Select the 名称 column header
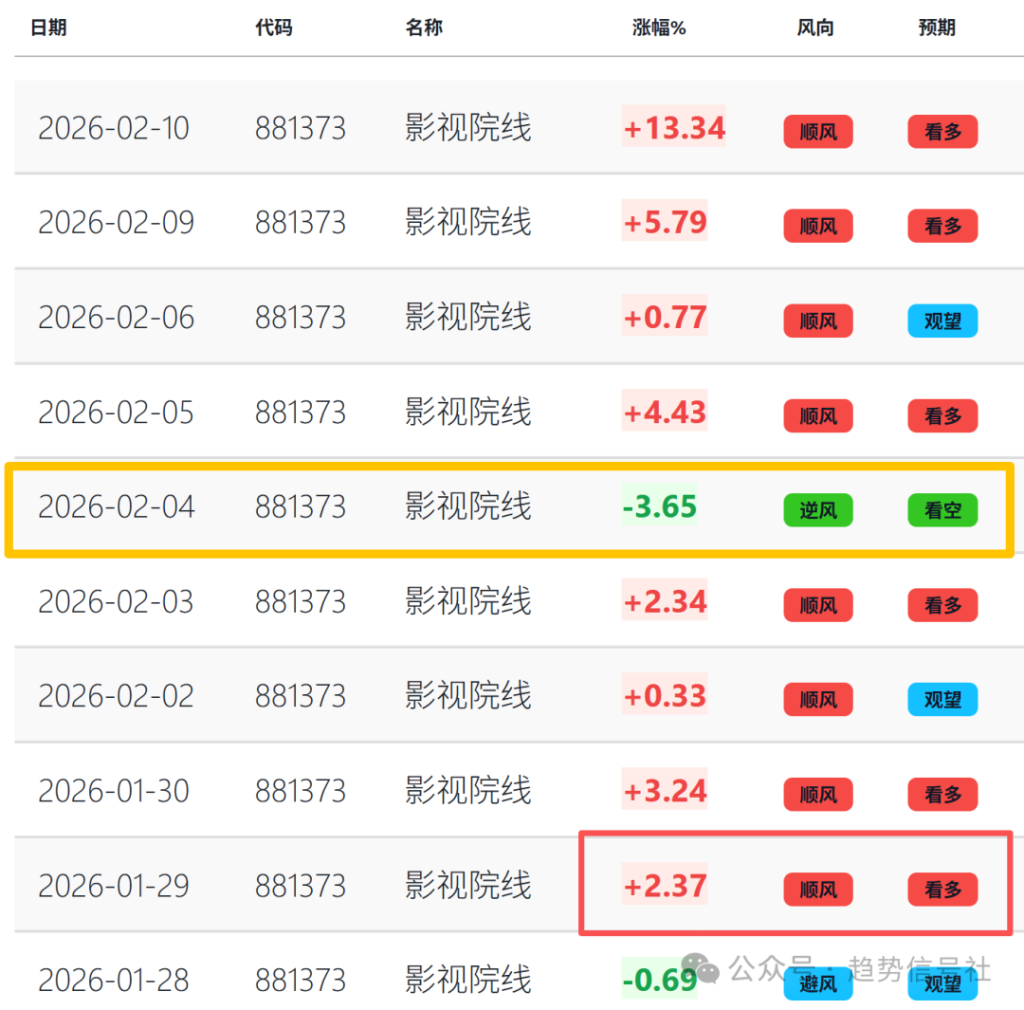The width and height of the screenshot is (1024, 1010). pyautogui.click(x=424, y=28)
